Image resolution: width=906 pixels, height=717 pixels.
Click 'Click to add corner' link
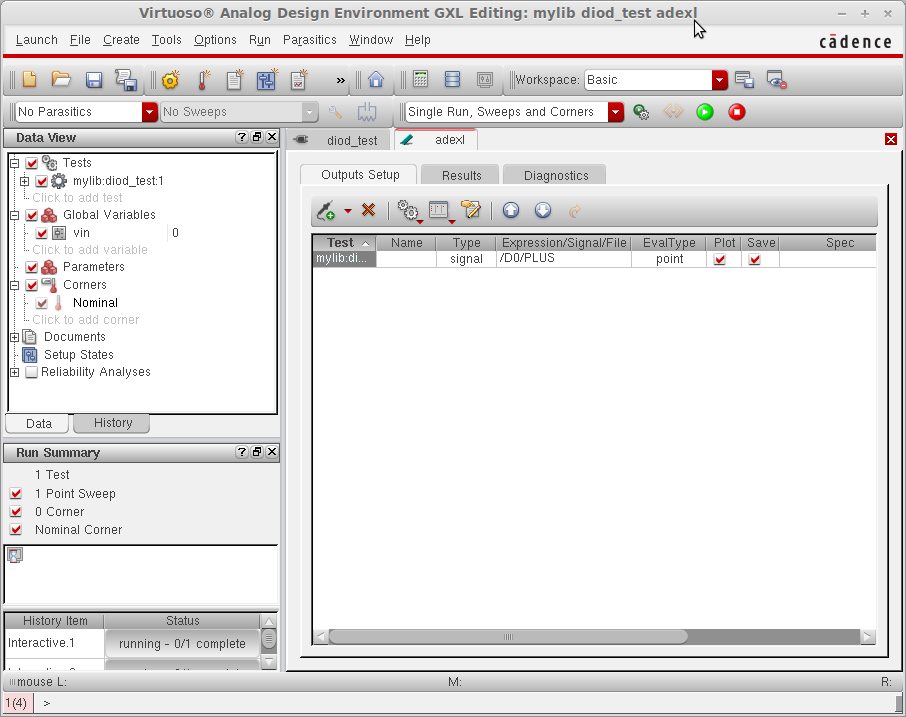(86, 320)
